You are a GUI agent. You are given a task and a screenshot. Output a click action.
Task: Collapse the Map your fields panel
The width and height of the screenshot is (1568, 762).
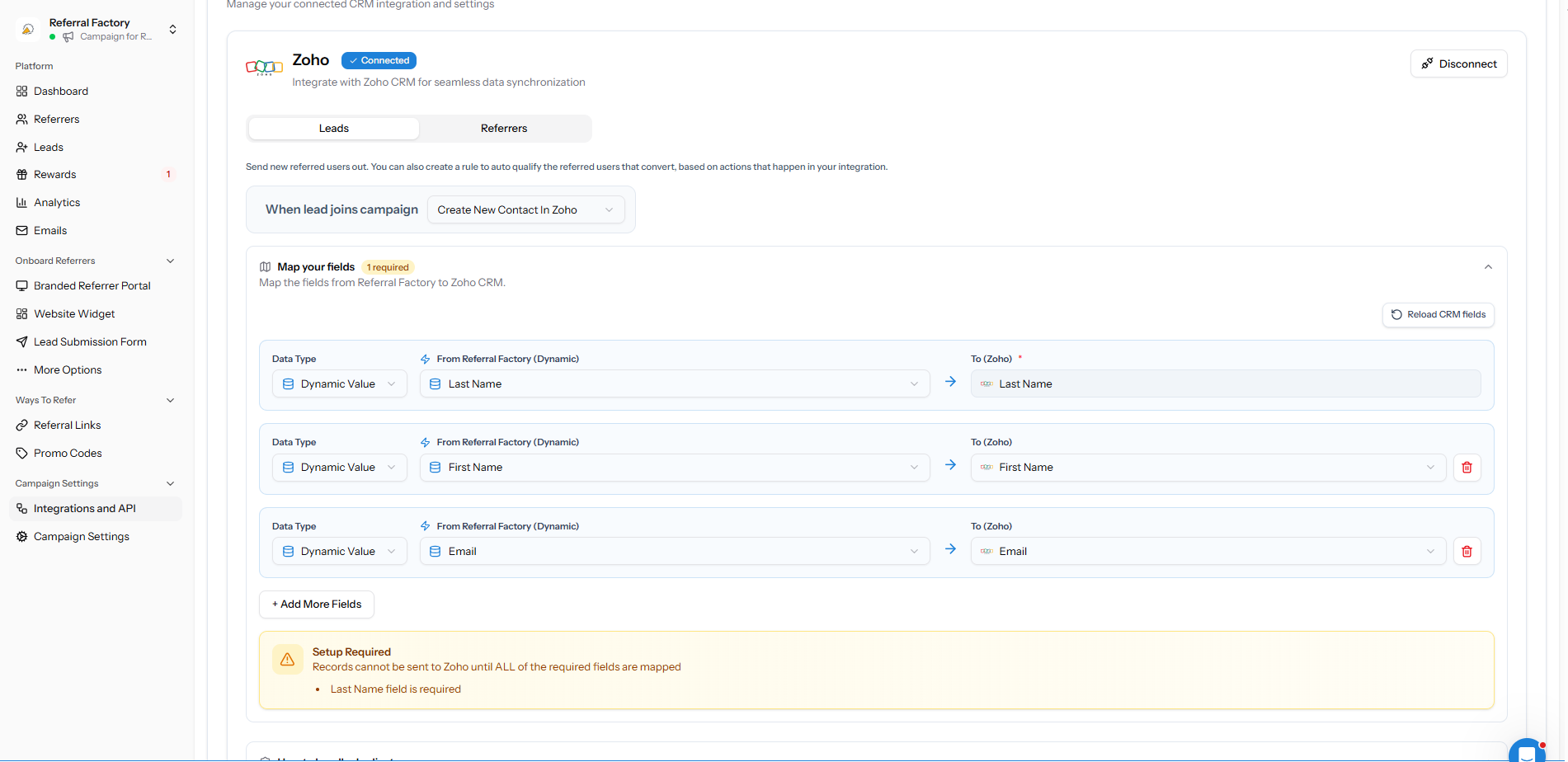(x=1488, y=267)
